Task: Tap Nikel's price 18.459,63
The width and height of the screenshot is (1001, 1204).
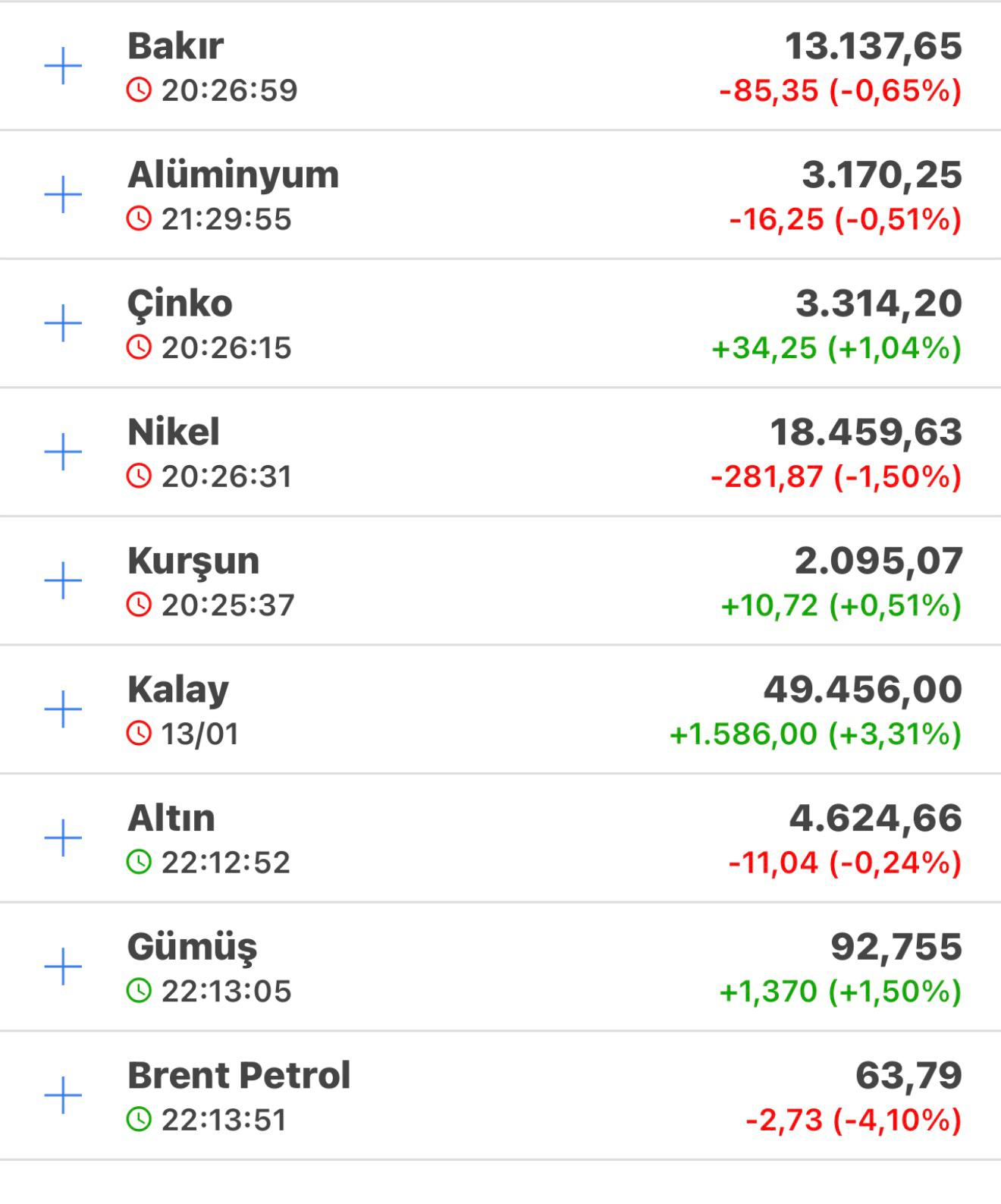Action: (x=865, y=432)
